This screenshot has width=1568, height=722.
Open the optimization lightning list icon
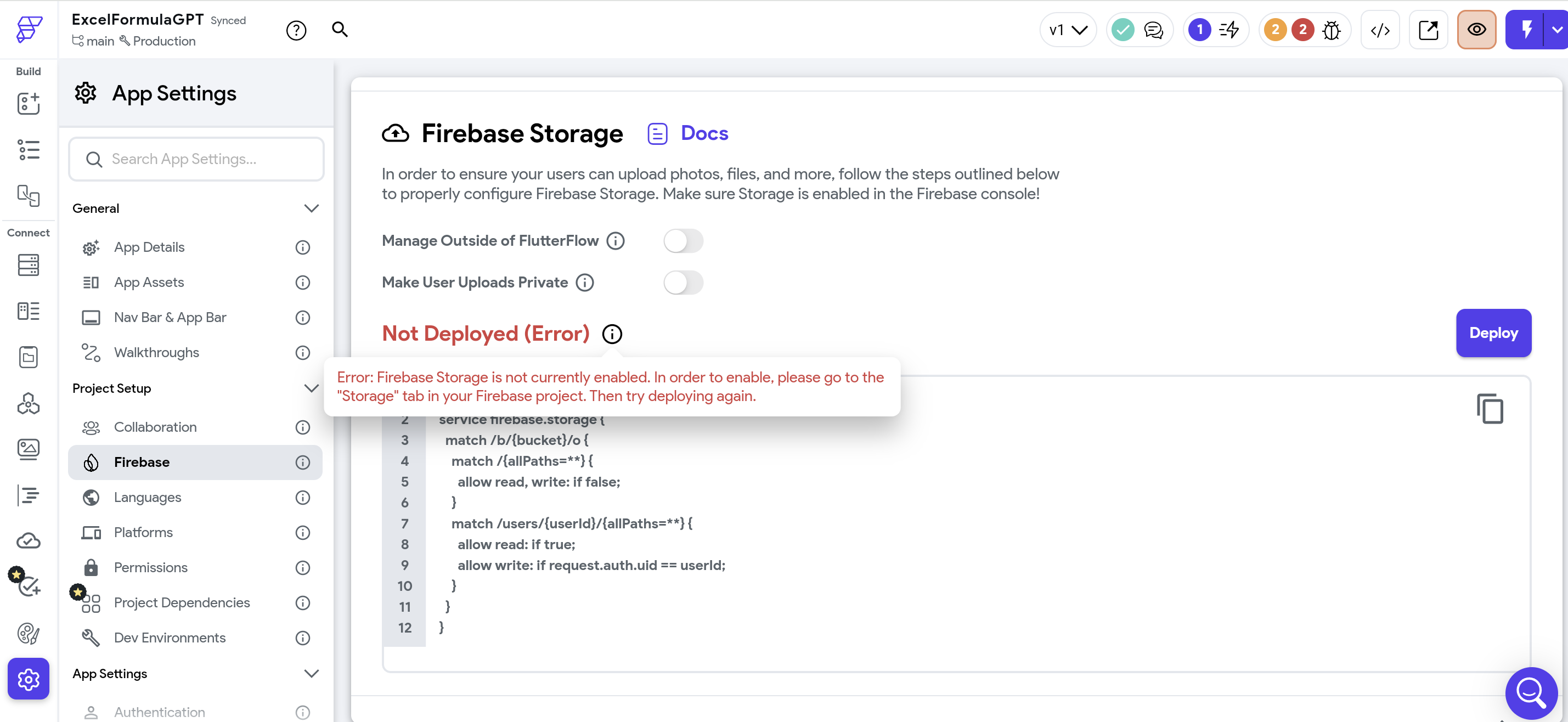[1229, 29]
